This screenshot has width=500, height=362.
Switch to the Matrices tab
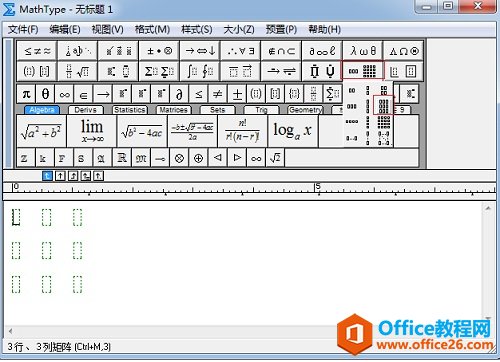point(173,110)
